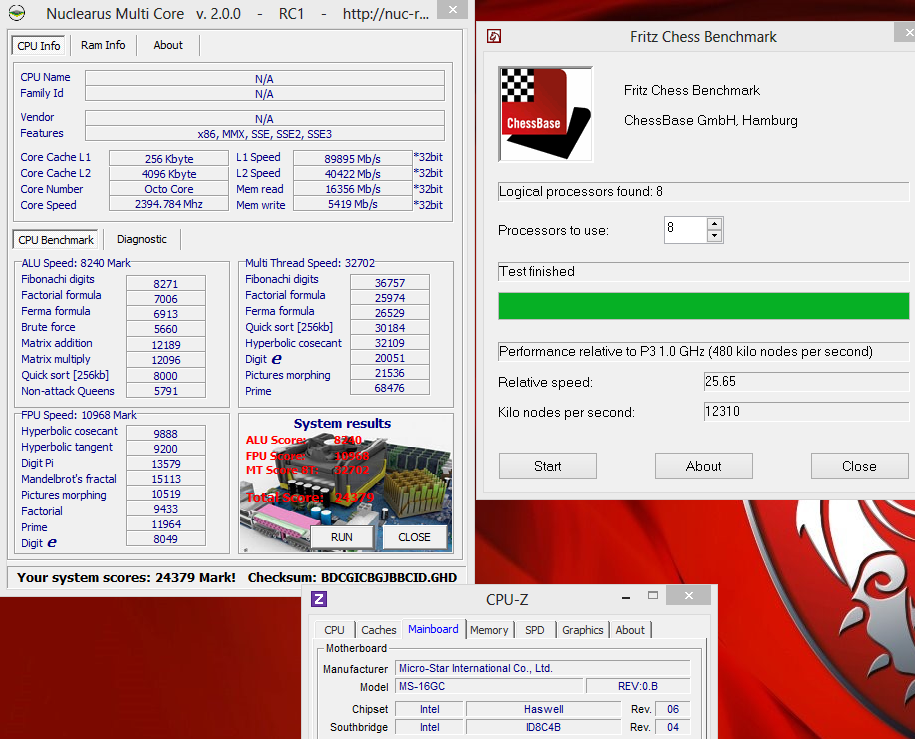Click FPU Mandelbrot's fractal score 15113

click(166, 479)
